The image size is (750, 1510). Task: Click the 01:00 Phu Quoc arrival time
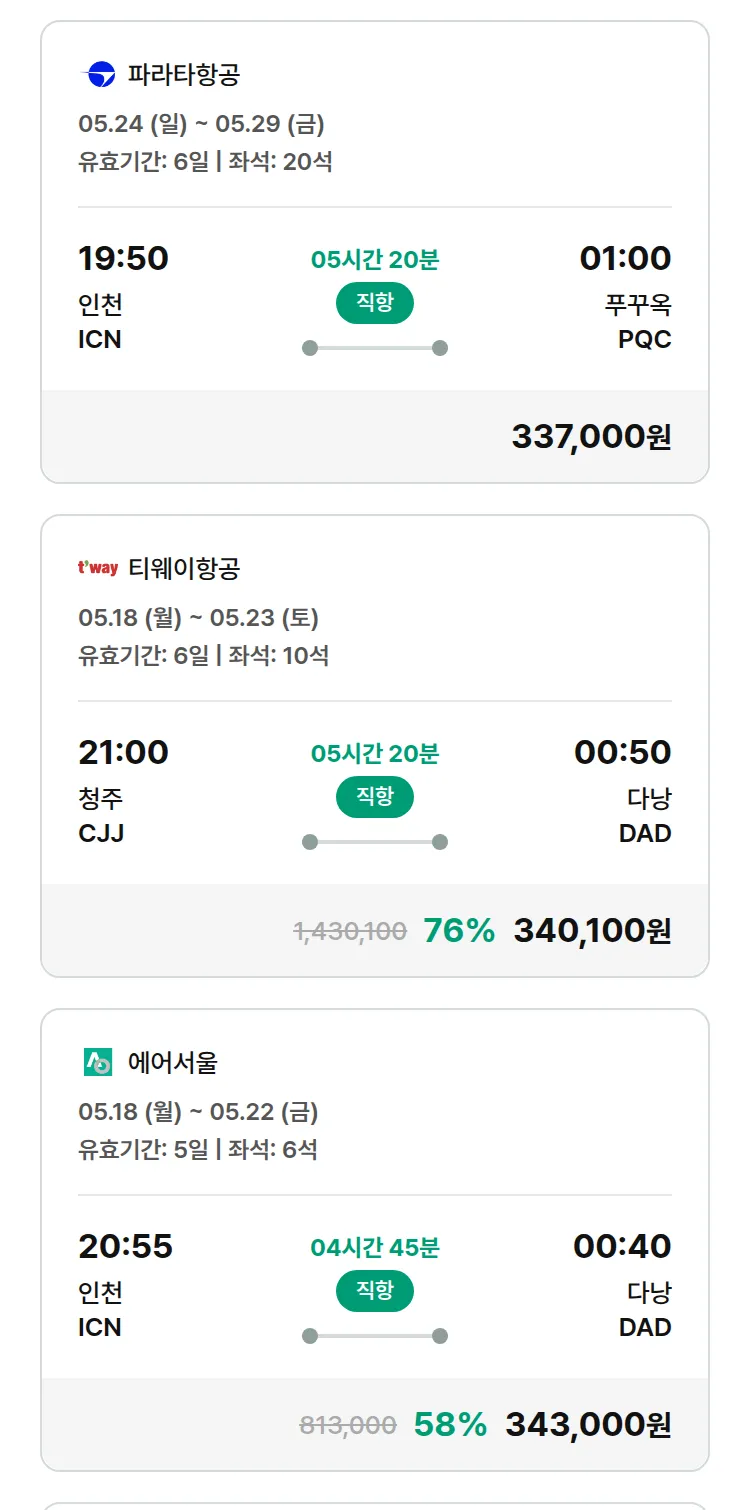[x=625, y=258]
